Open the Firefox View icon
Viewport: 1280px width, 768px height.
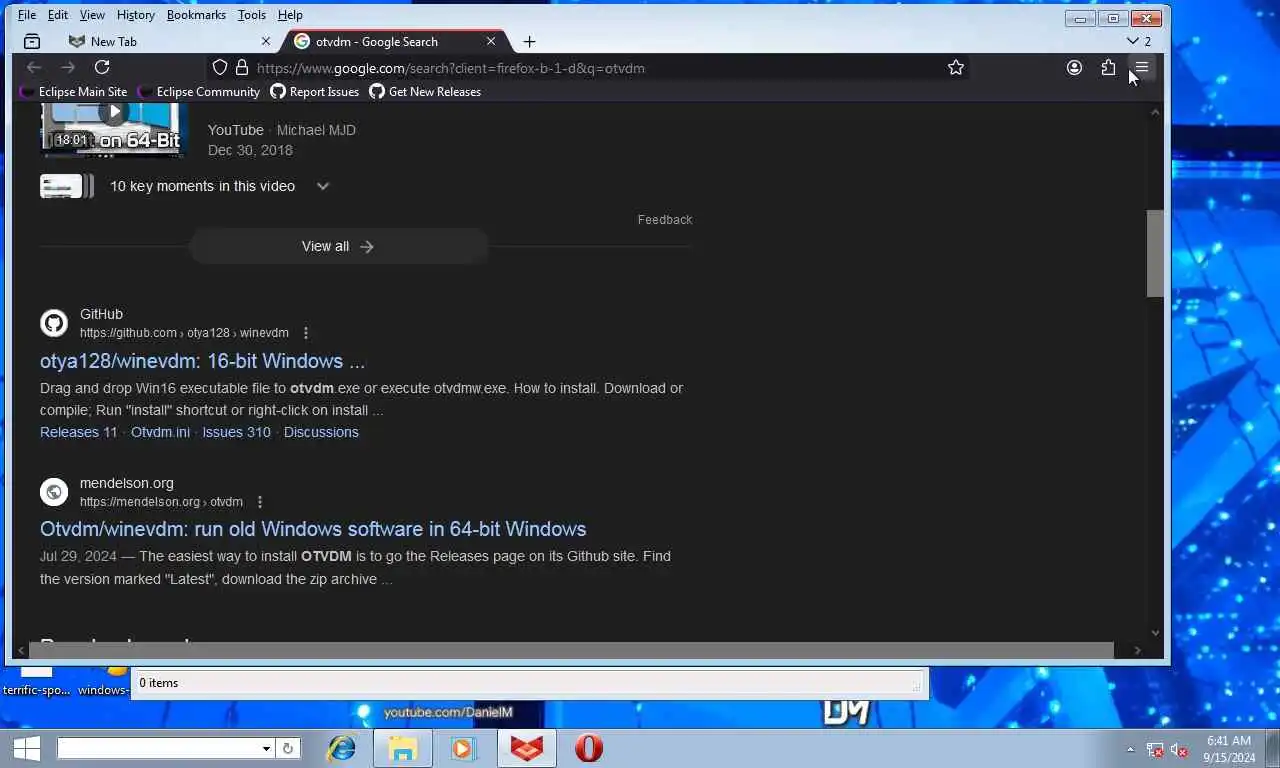coord(32,41)
